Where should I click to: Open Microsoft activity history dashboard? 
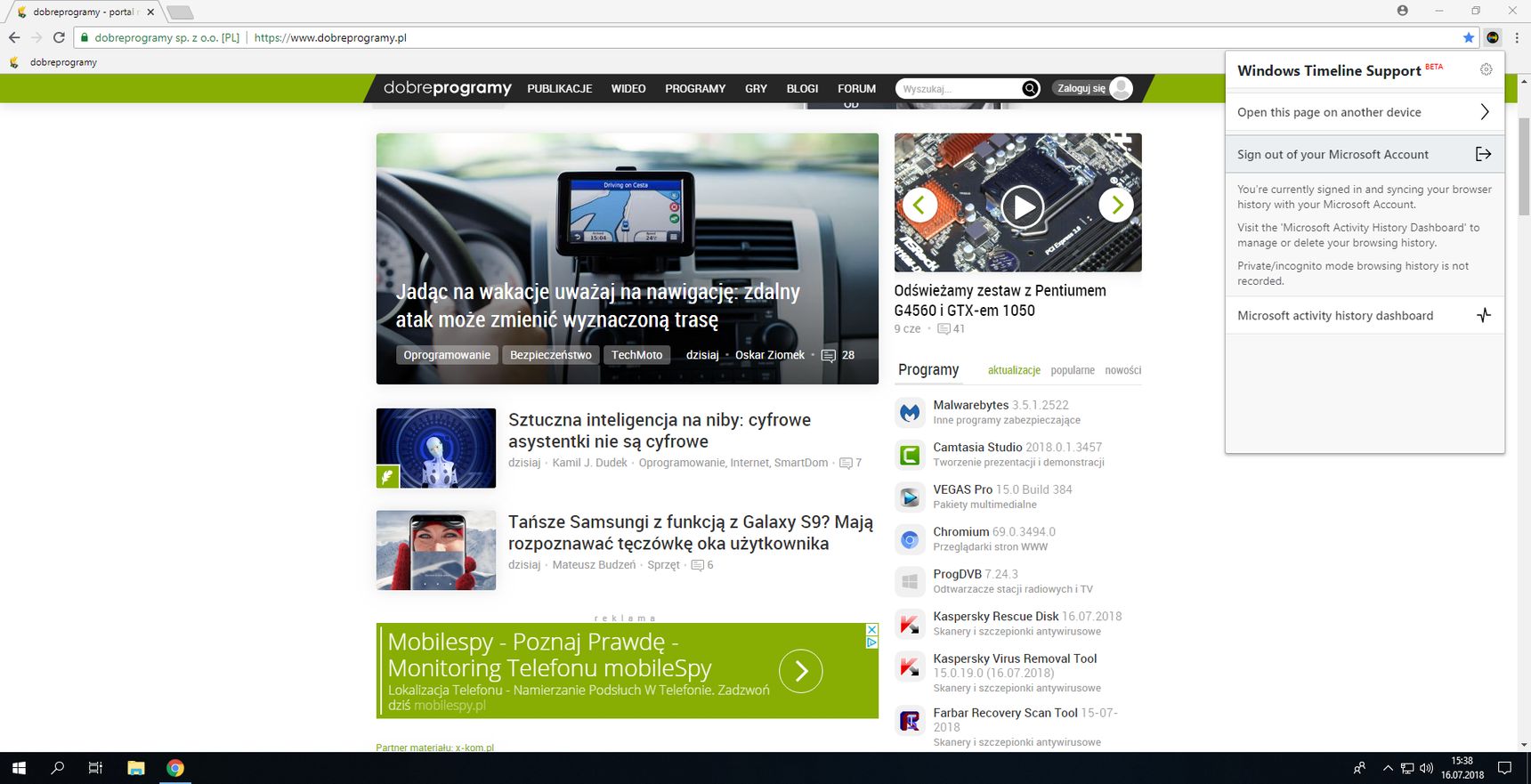tap(1365, 315)
